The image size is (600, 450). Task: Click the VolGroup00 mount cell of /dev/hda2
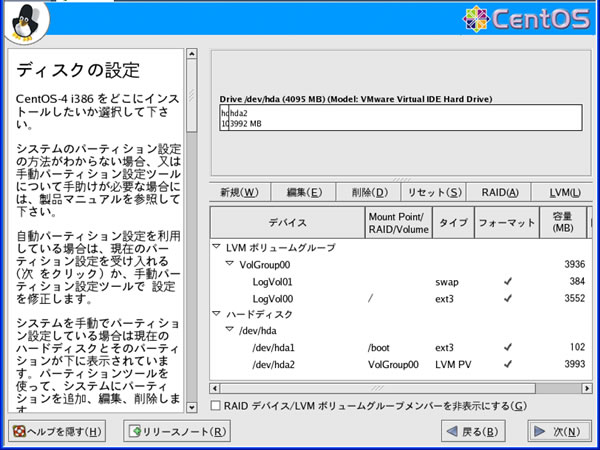pos(393,364)
